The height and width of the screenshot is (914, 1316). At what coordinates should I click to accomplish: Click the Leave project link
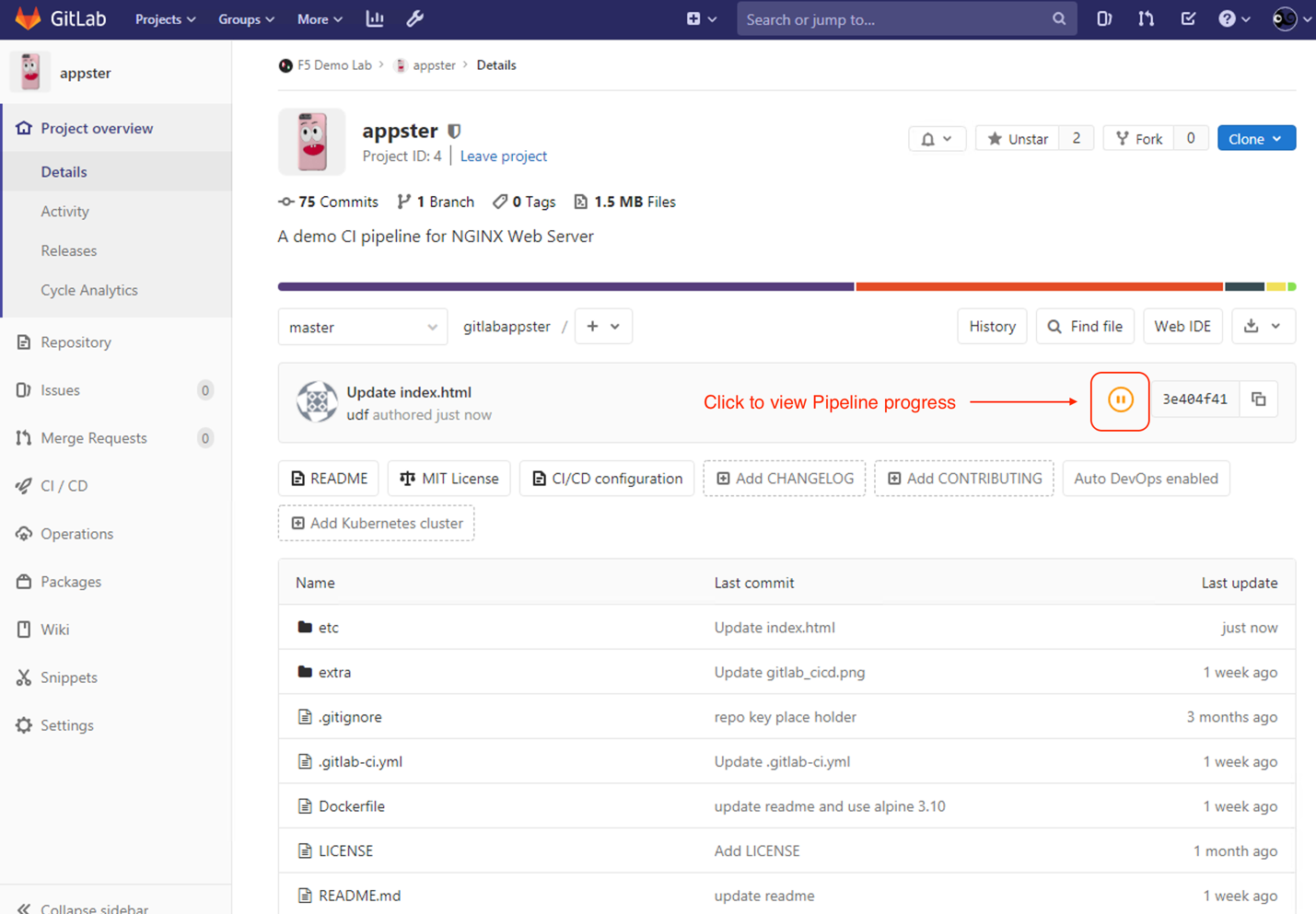504,156
